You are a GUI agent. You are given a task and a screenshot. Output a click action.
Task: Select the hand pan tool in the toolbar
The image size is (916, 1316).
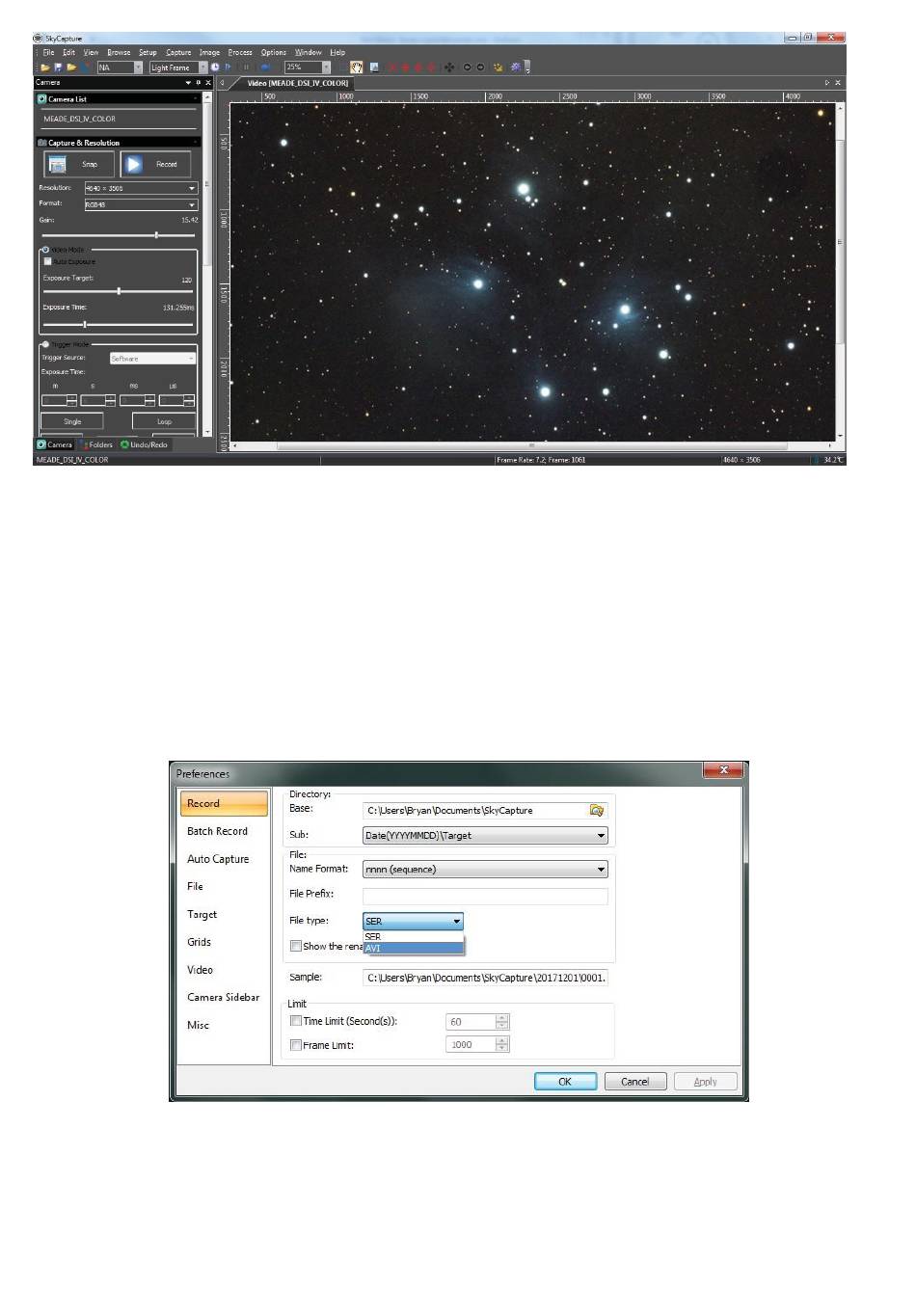tap(357, 67)
